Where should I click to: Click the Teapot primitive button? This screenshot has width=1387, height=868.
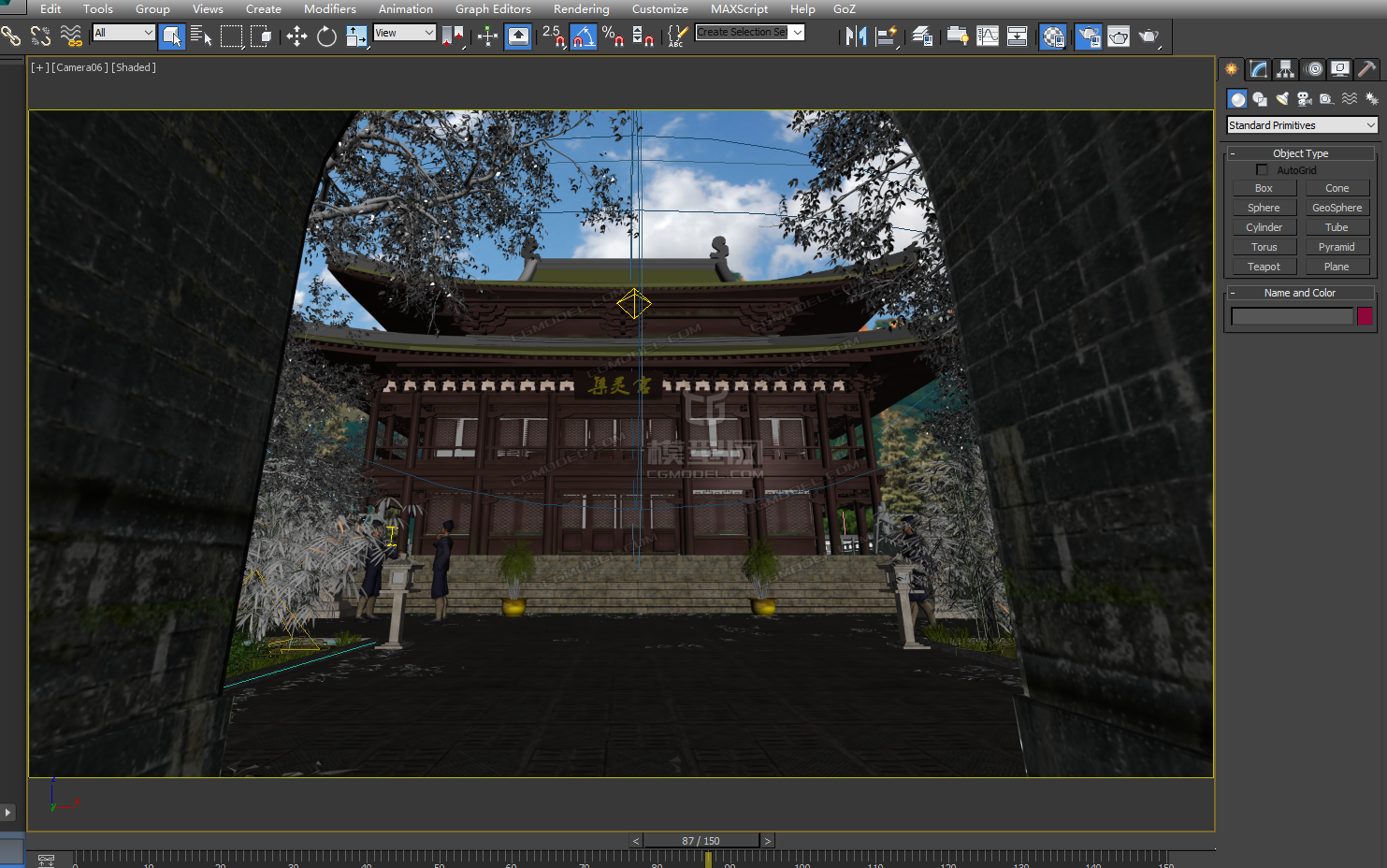click(1264, 267)
